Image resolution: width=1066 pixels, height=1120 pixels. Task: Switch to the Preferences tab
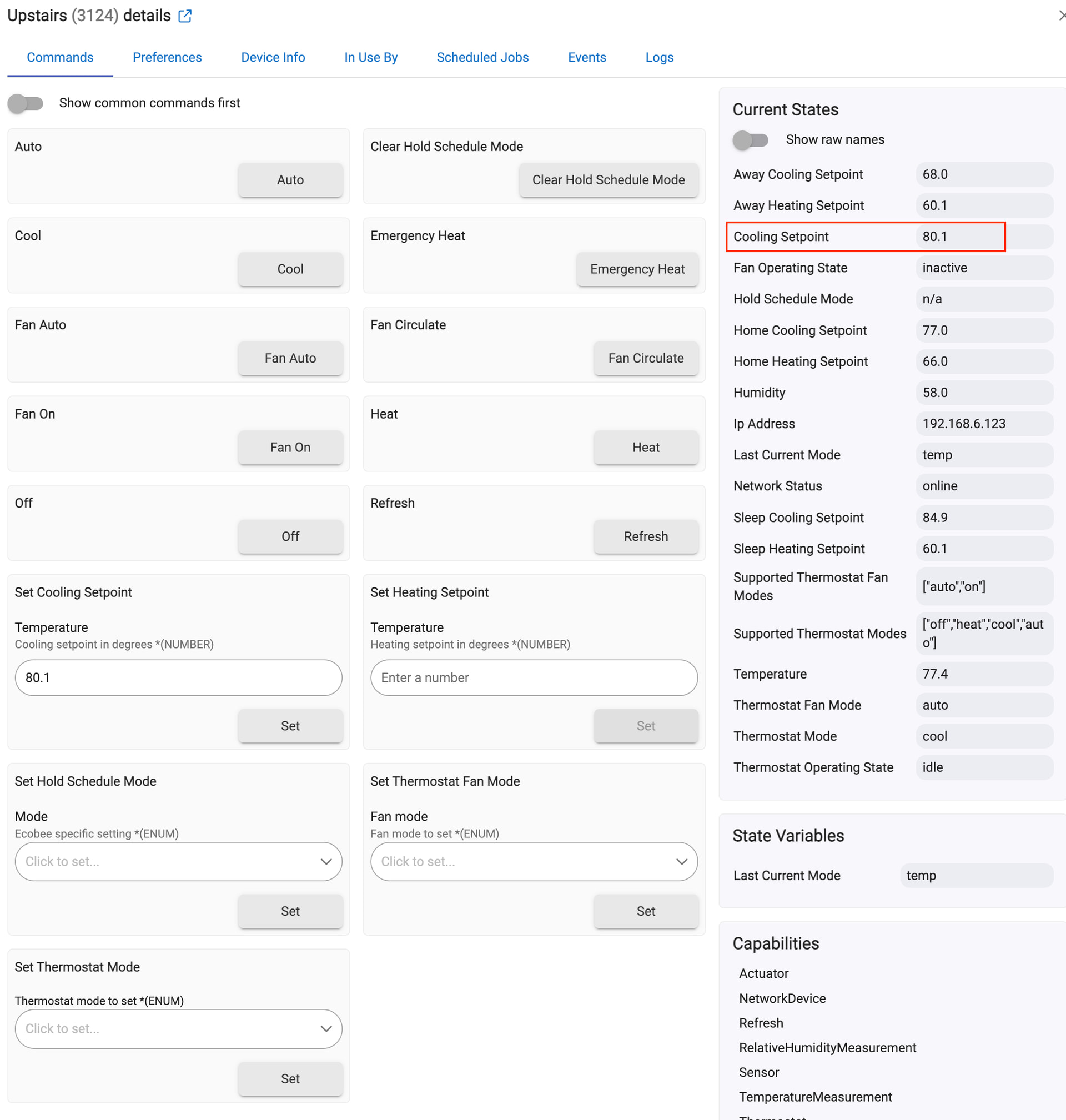[x=167, y=57]
